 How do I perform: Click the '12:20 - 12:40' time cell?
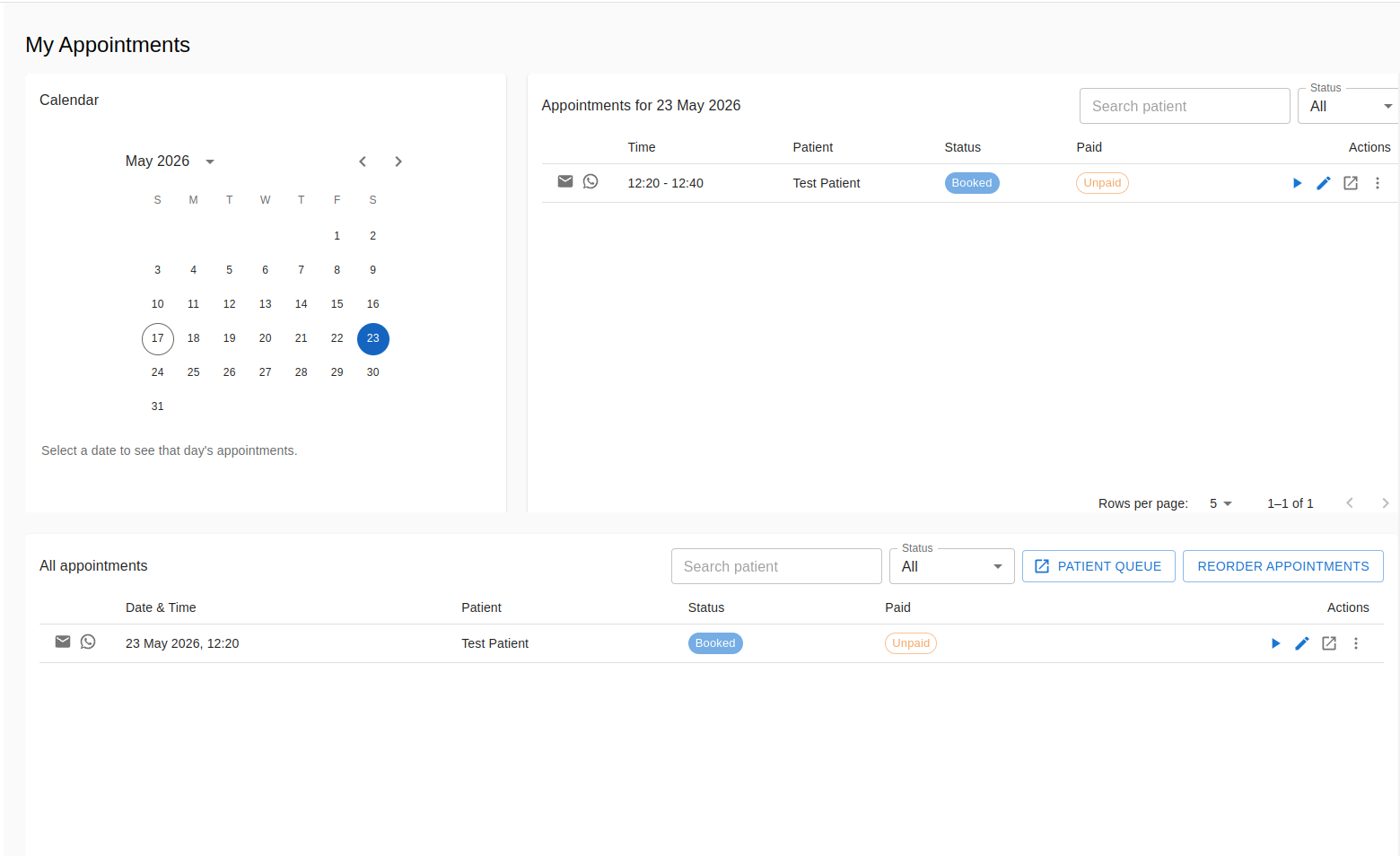666,183
